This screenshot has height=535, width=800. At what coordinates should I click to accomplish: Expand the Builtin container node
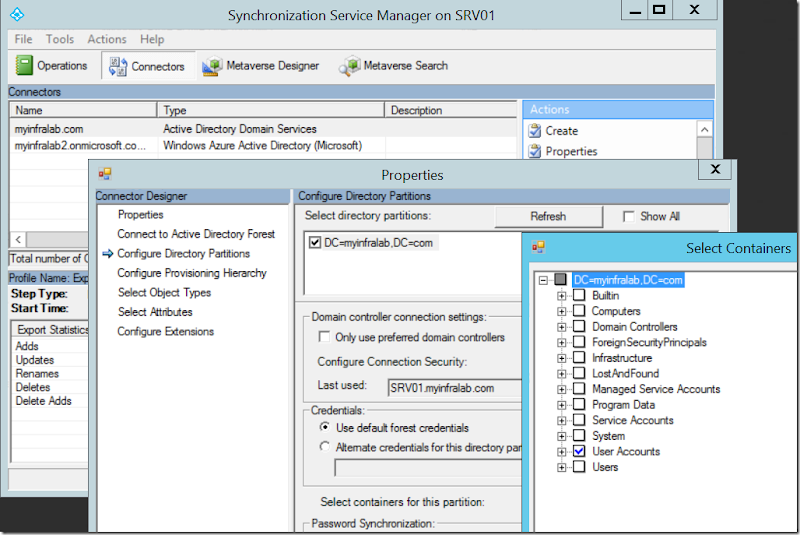562,296
